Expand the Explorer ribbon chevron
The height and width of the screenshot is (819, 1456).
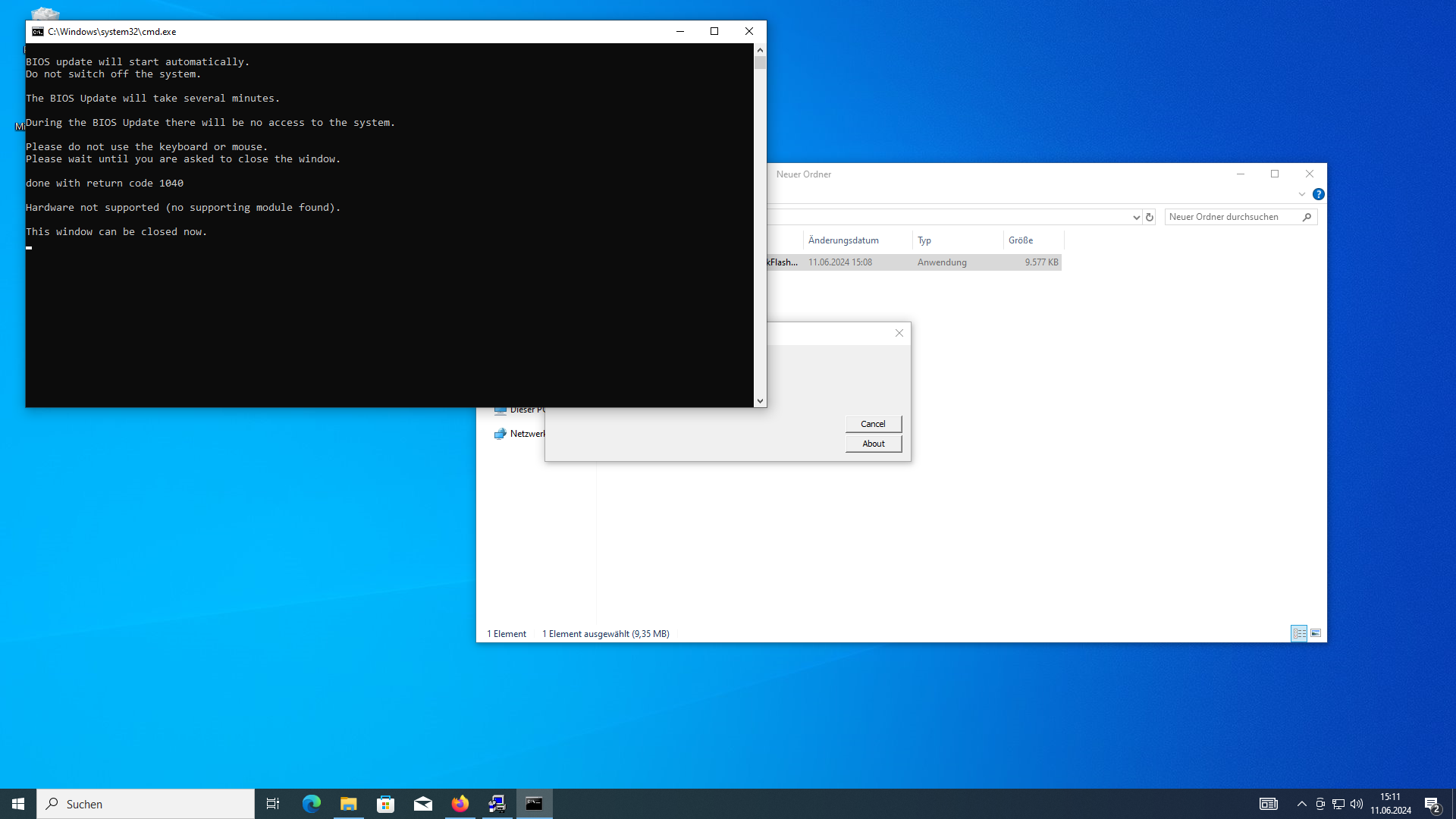coord(1302,194)
